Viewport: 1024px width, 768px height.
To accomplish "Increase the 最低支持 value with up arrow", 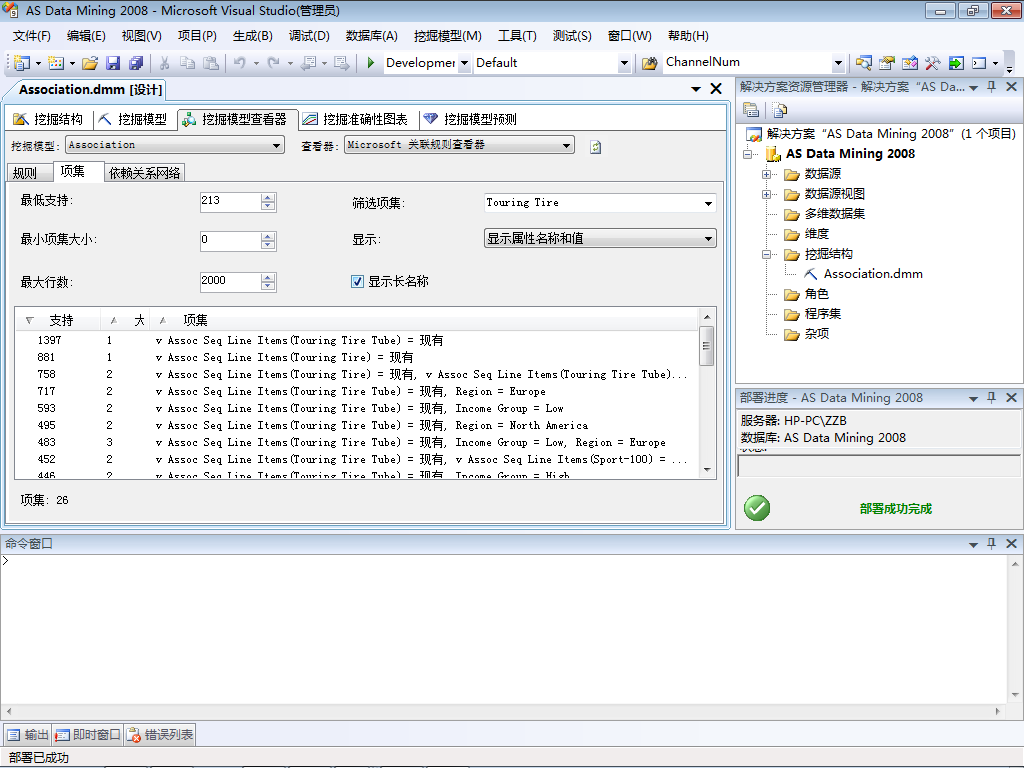I will point(268,198).
